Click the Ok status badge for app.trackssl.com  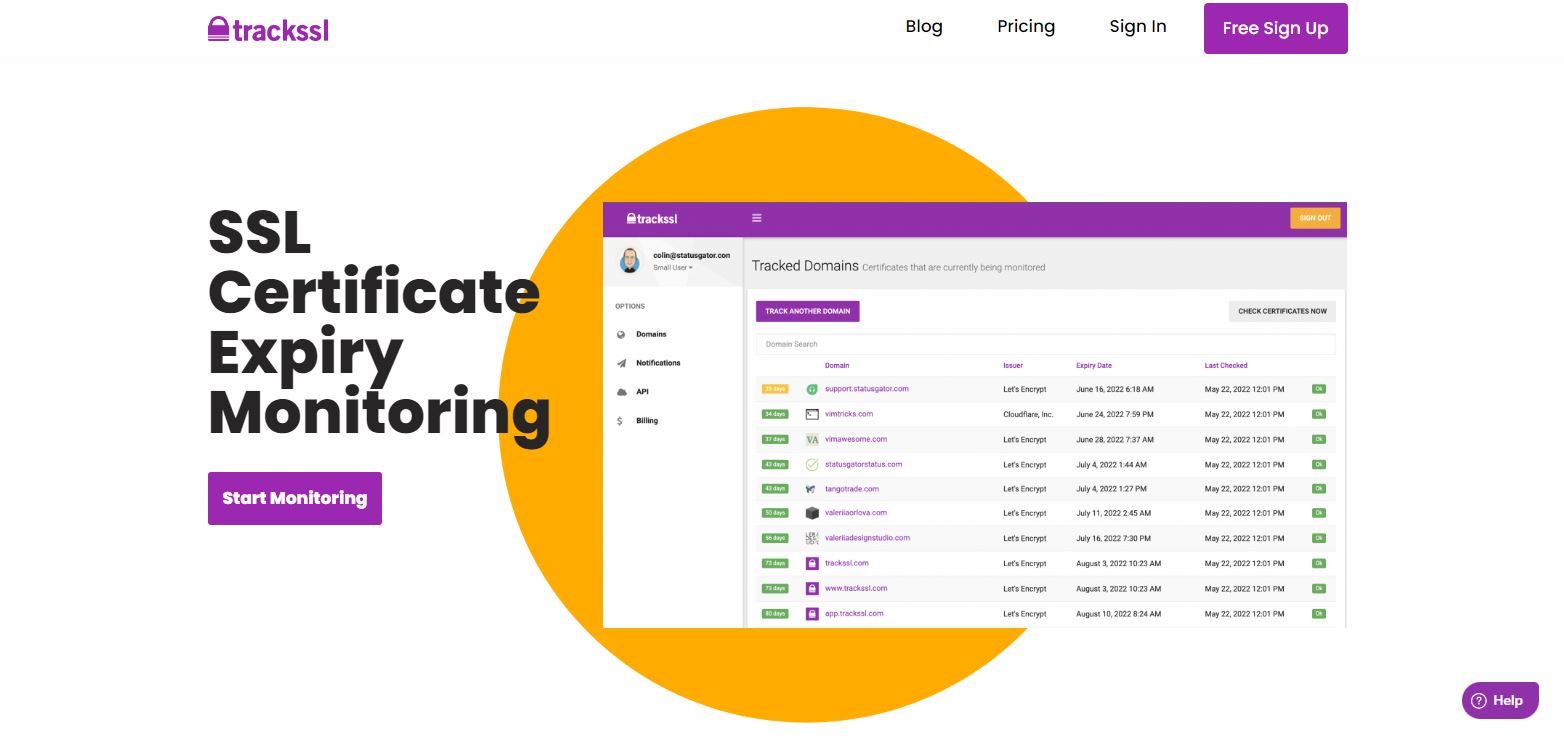[1319, 614]
